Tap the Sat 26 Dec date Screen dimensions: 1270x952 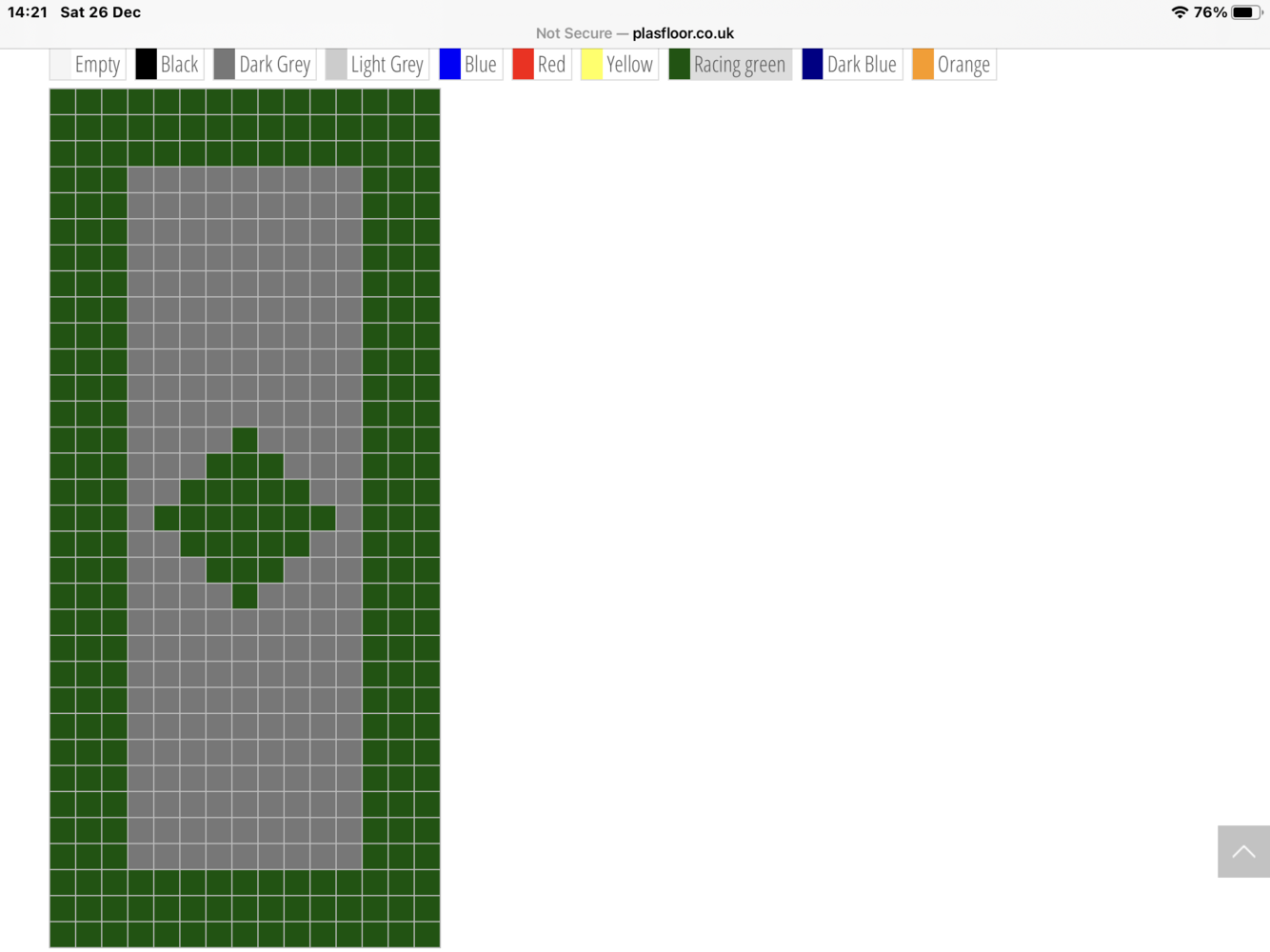point(100,12)
